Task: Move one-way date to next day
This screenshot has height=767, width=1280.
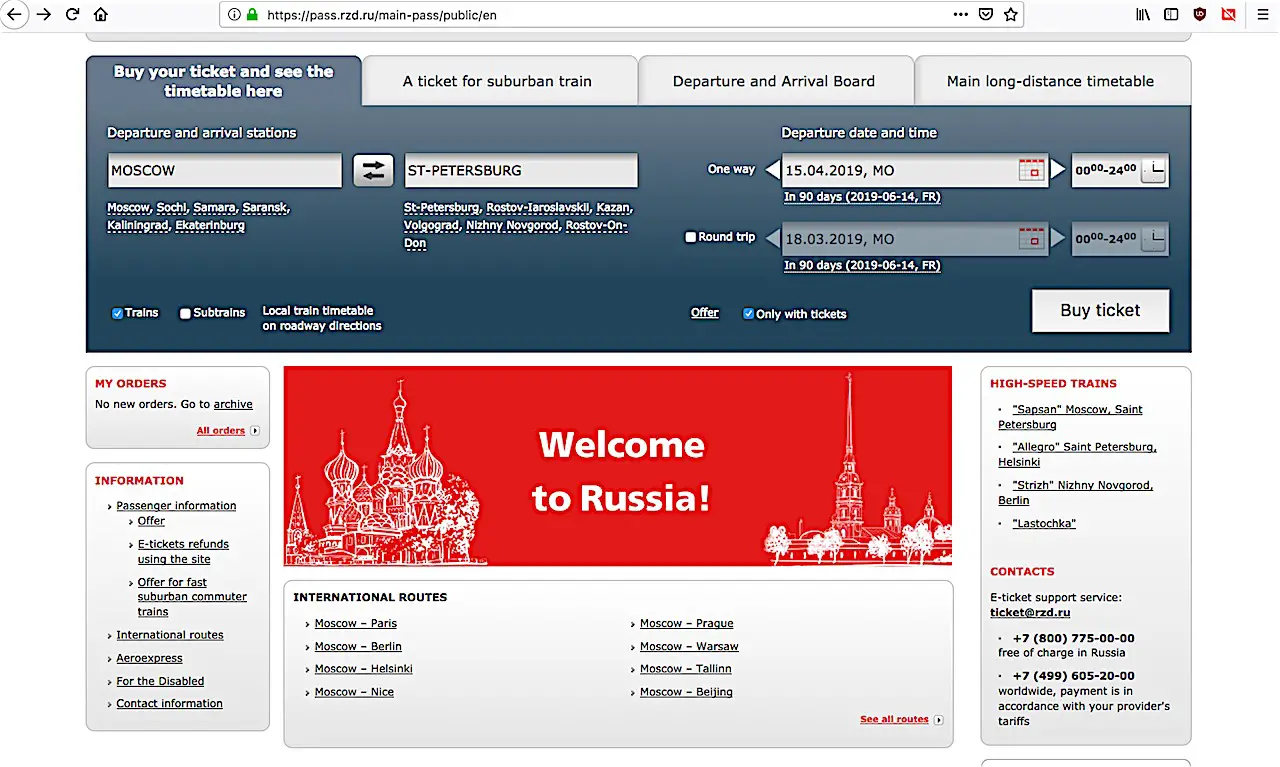Action: 1058,170
